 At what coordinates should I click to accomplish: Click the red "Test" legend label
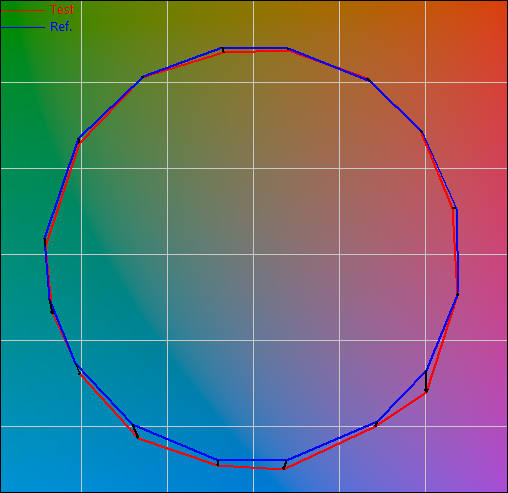(x=62, y=10)
